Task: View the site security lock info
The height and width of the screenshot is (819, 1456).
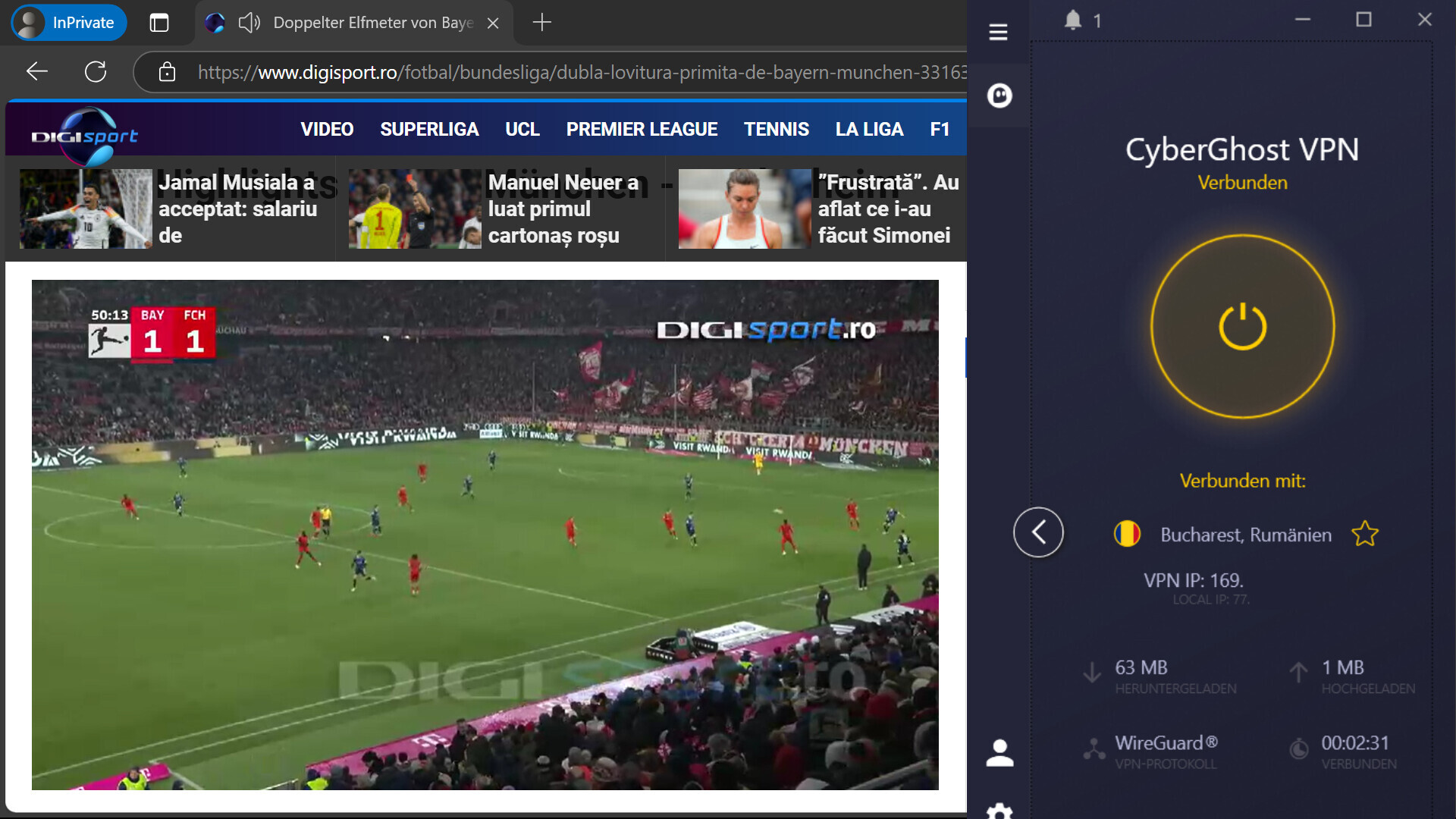Action: pyautogui.click(x=167, y=72)
